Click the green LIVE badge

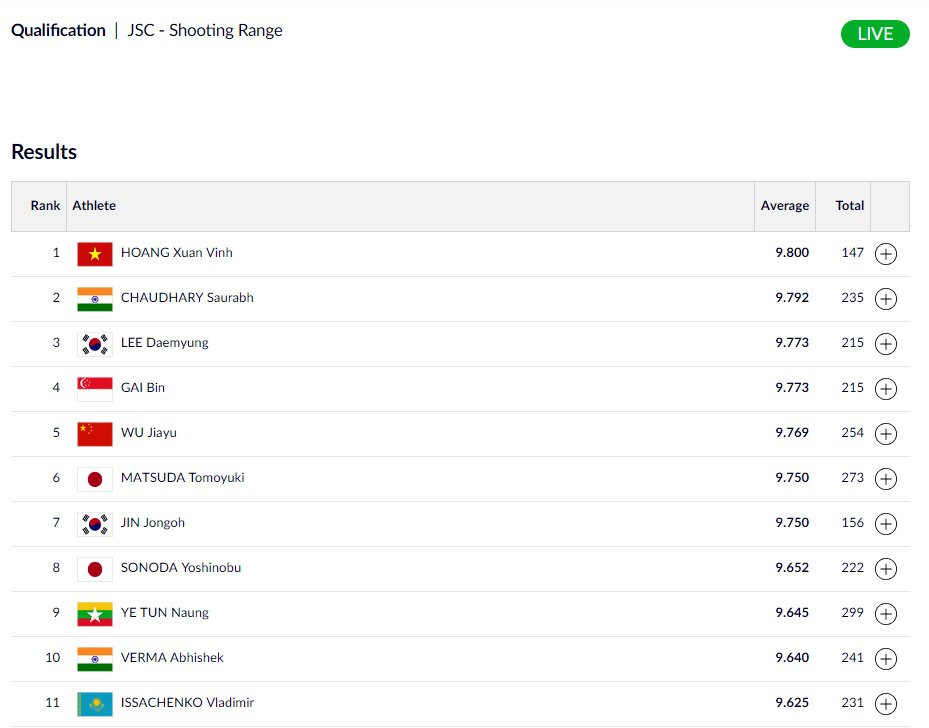[875, 34]
